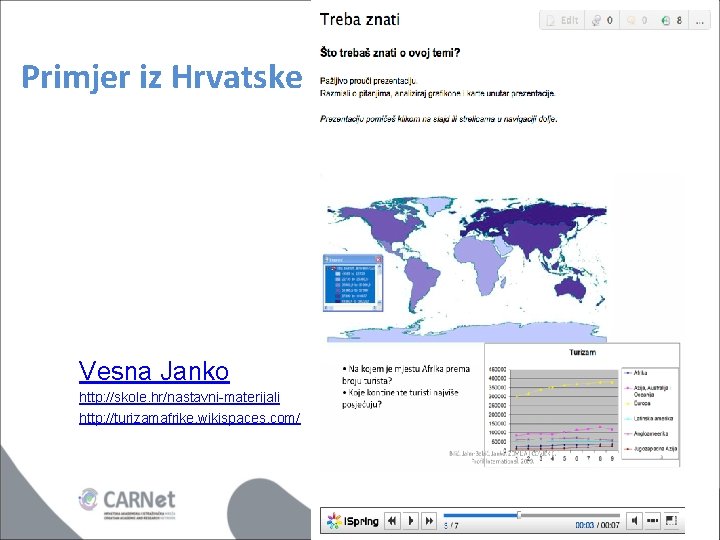Go to previous slide in iSpring player

click(x=392, y=521)
